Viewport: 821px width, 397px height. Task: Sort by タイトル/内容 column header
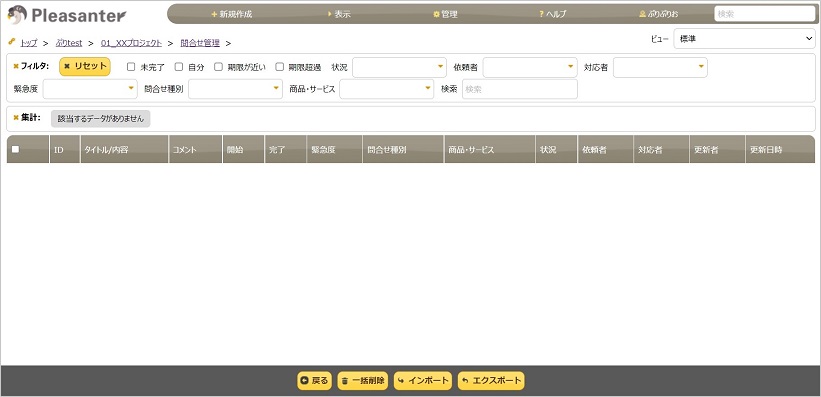[x=125, y=149]
